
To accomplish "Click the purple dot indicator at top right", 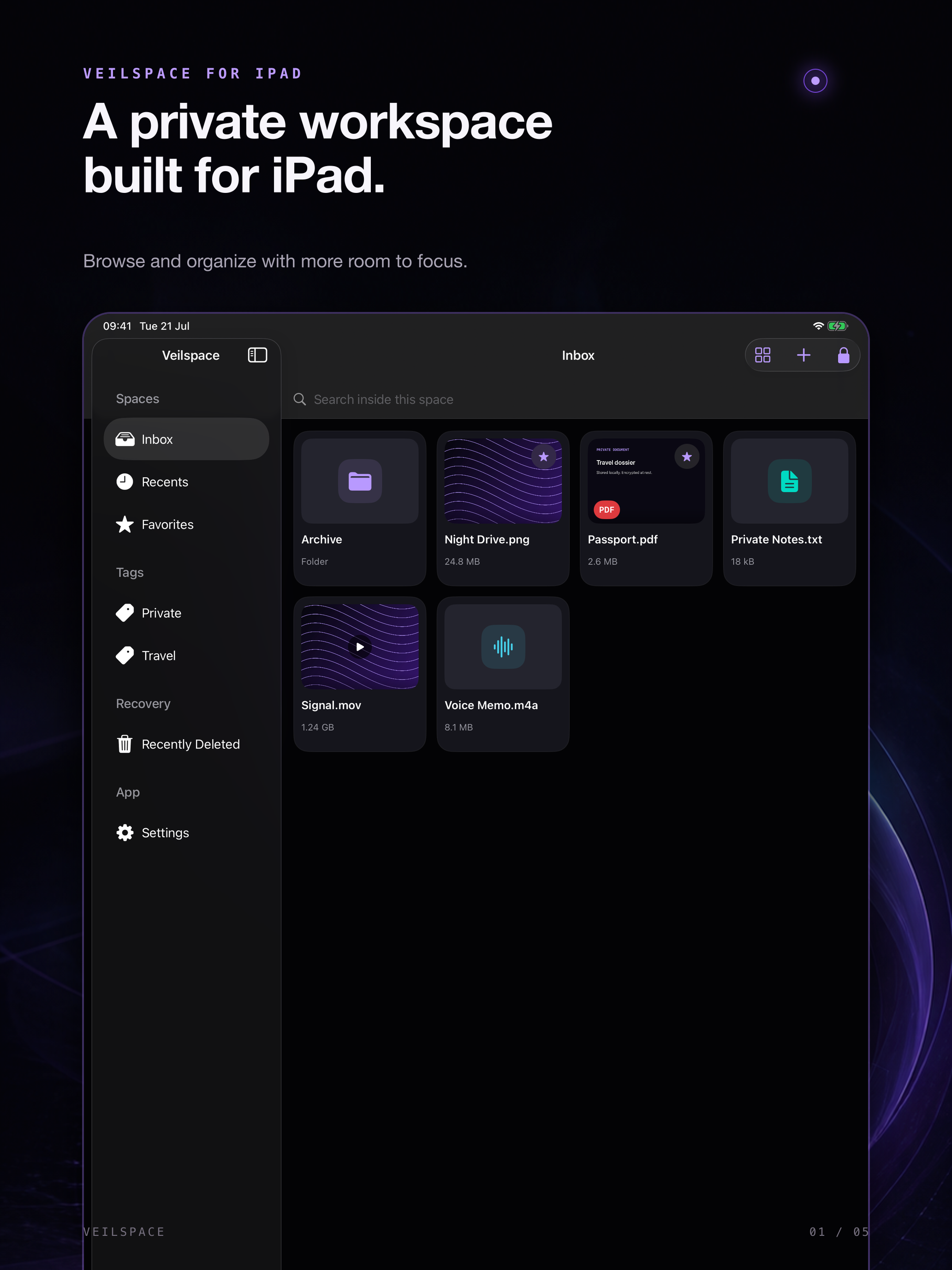I will [x=815, y=80].
